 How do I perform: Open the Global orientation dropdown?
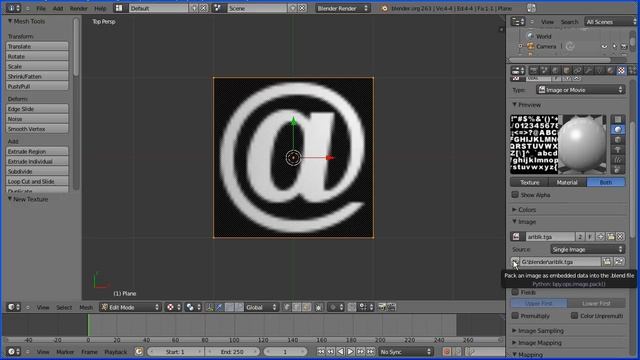(x=261, y=307)
